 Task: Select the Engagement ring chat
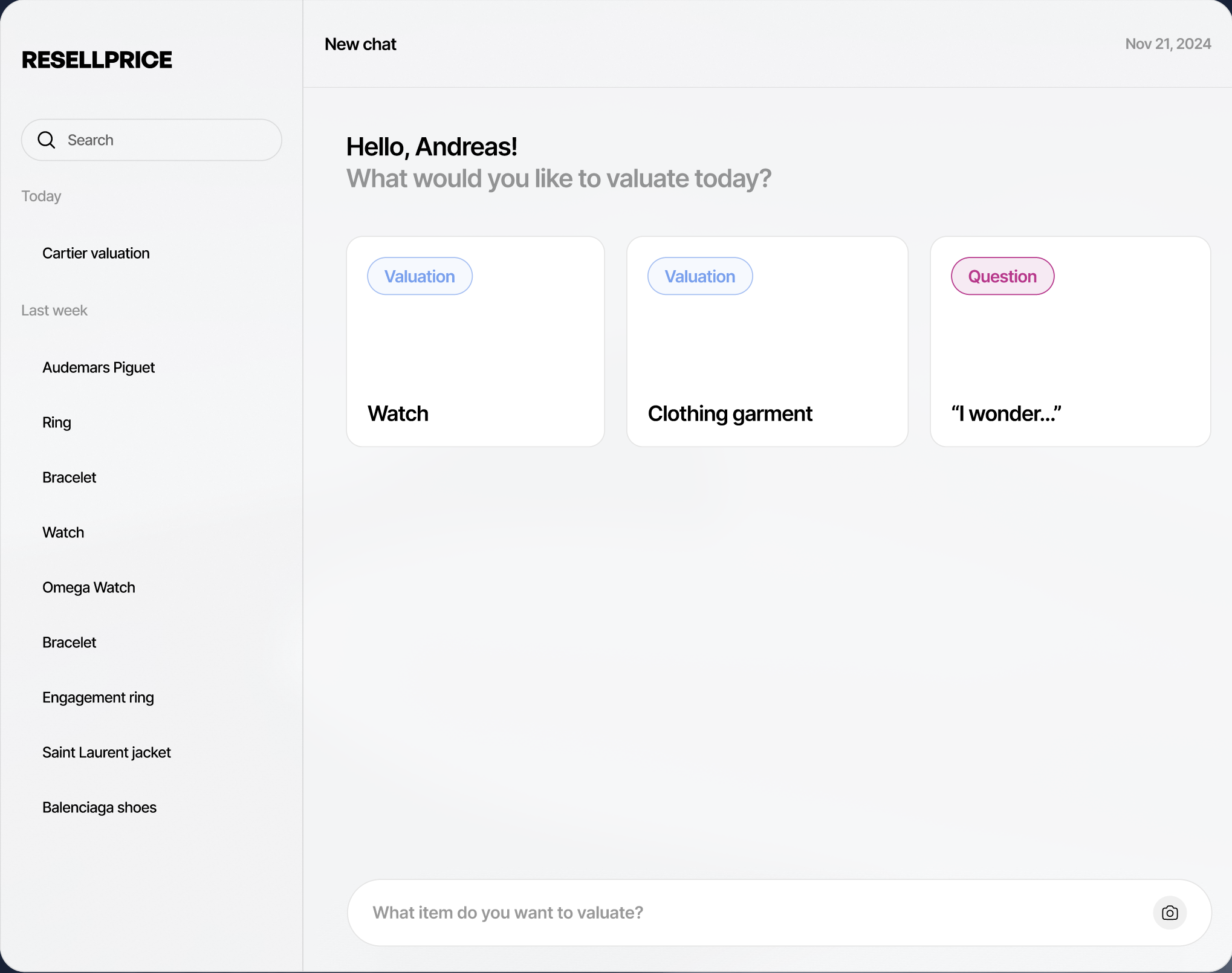98,697
